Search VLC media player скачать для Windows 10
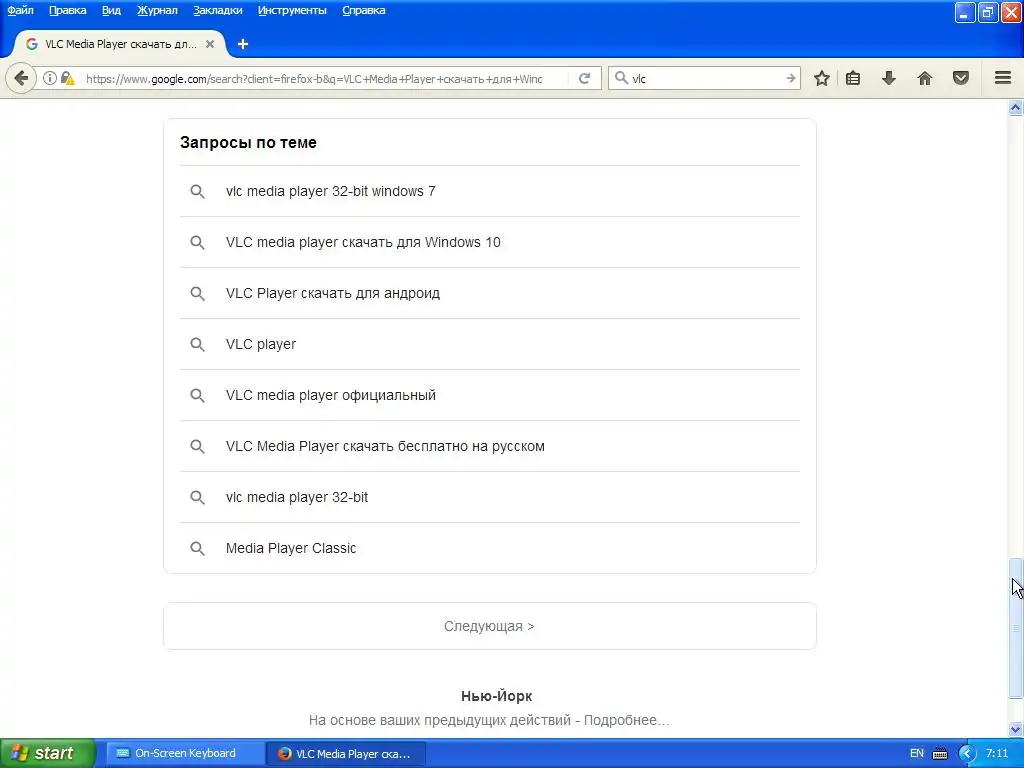 pyautogui.click(x=490, y=242)
